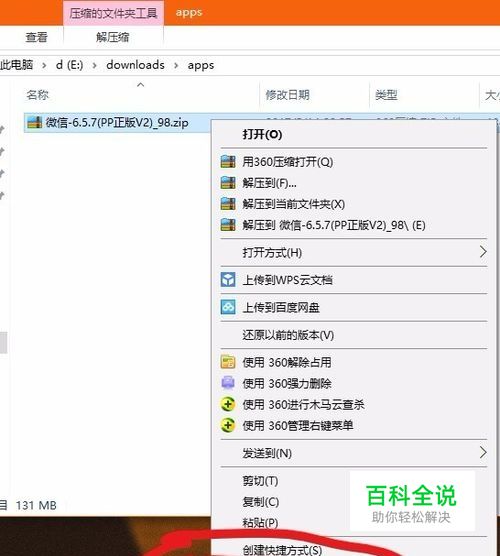Select 粘贴(P) from the context menu

(260, 523)
